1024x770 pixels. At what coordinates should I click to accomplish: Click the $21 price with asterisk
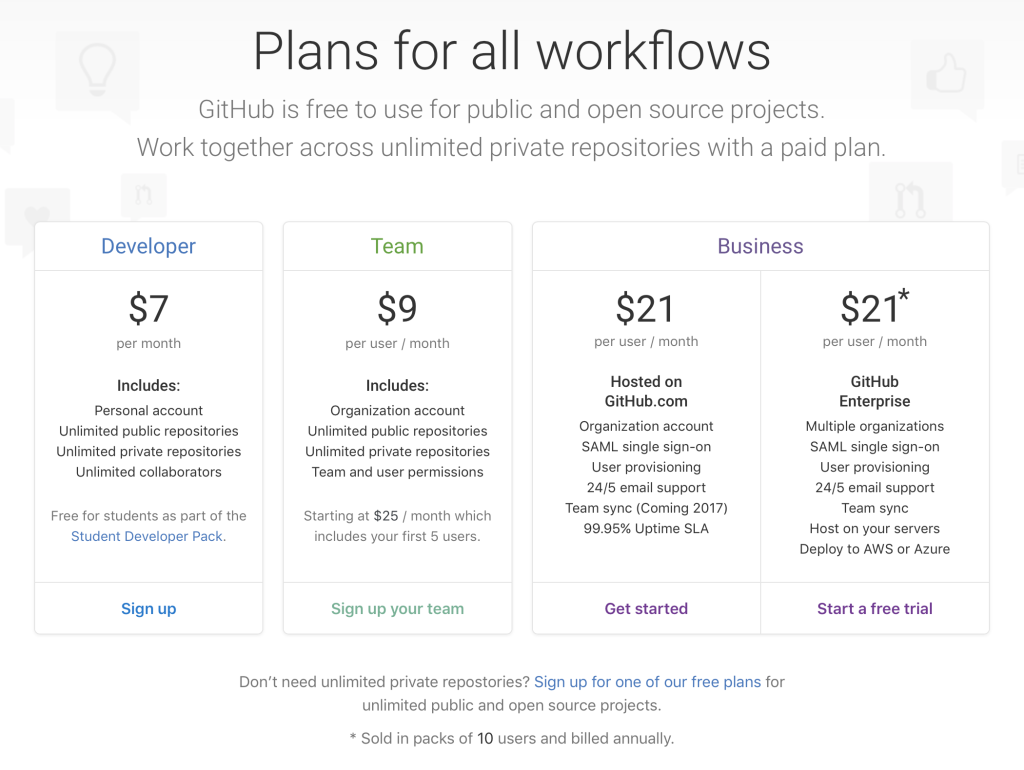(873, 307)
